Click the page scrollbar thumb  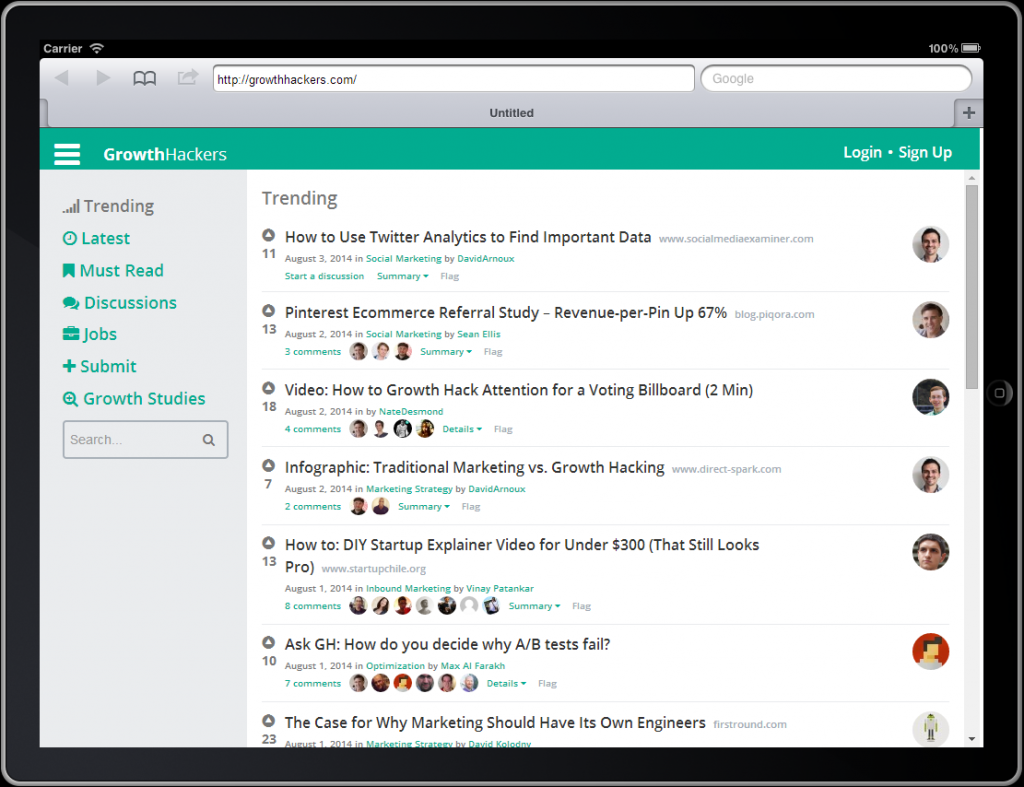[972, 287]
